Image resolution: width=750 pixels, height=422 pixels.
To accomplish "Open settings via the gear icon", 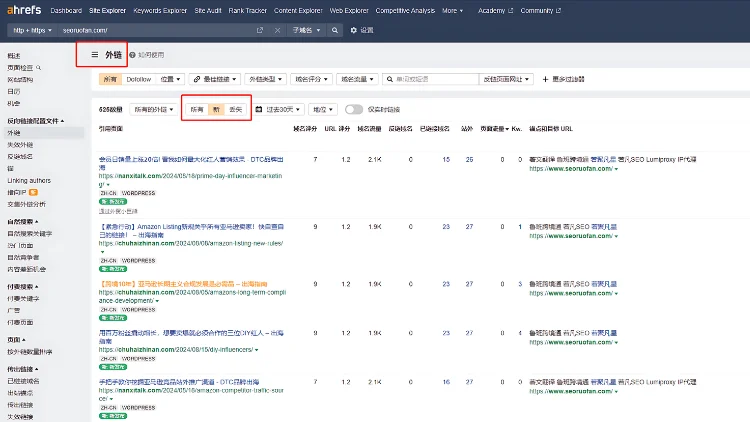I will pos(353,30).
